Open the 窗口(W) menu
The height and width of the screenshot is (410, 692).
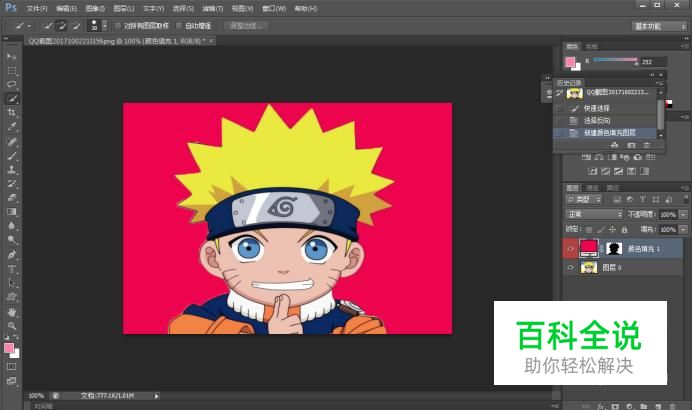(x=274, y=8)
